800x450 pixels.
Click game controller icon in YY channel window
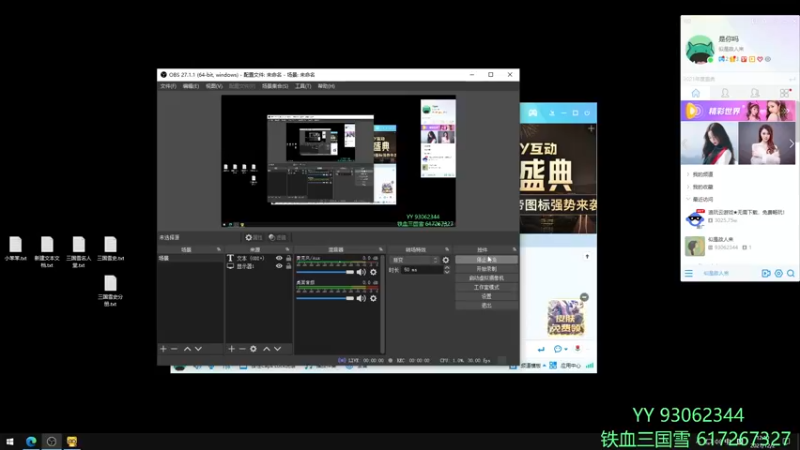click(x=533, y=113)
